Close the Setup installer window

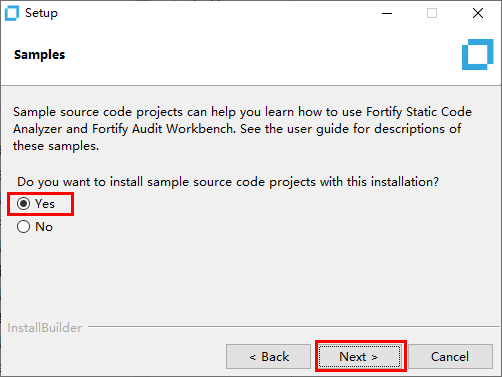click(478, 13)
